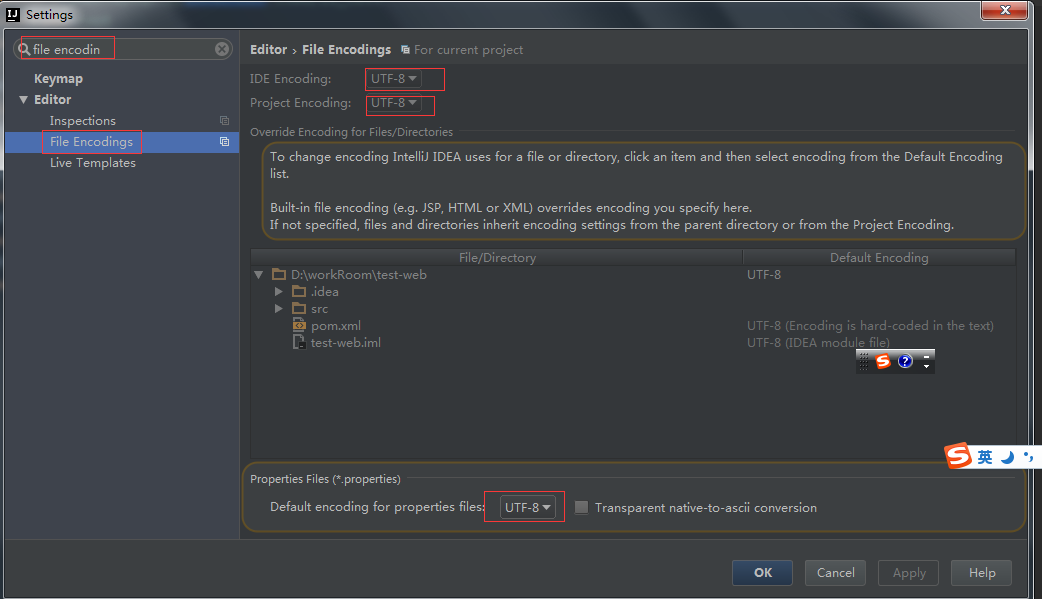Open the Project Encoding UTF-8 dropdown
Image resolution: width=1042 pixels, height=599 pixels.
pos(393,103)
